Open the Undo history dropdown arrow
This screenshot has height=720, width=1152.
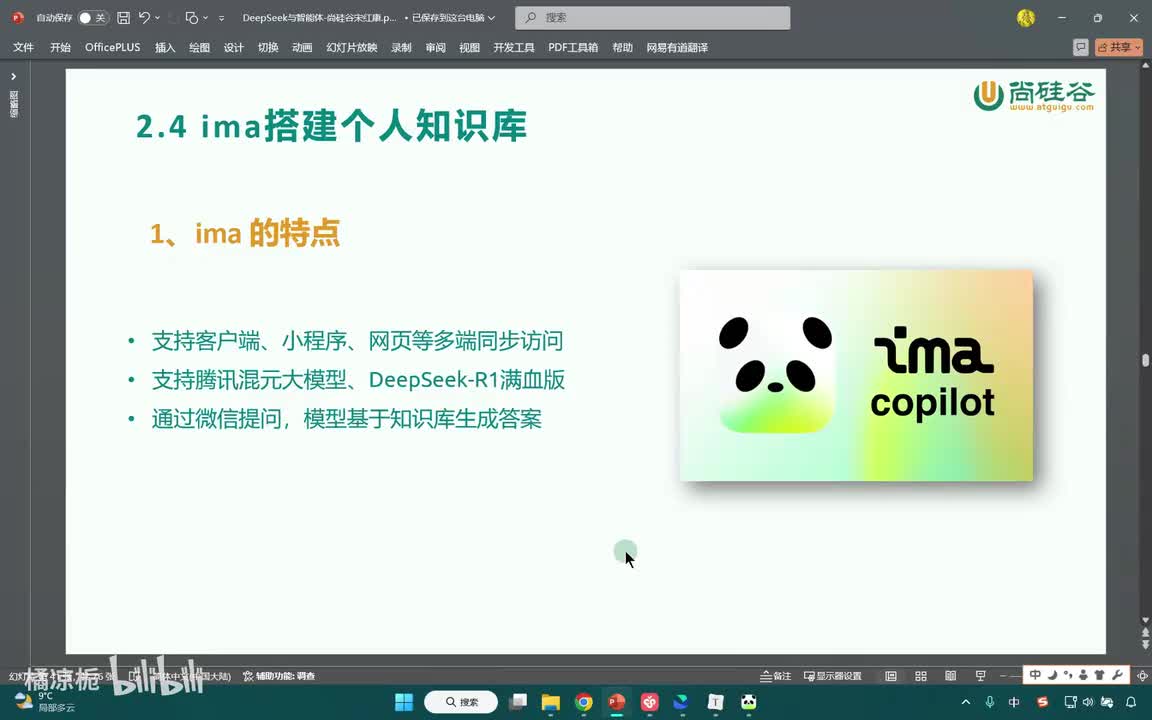point(157,18)
